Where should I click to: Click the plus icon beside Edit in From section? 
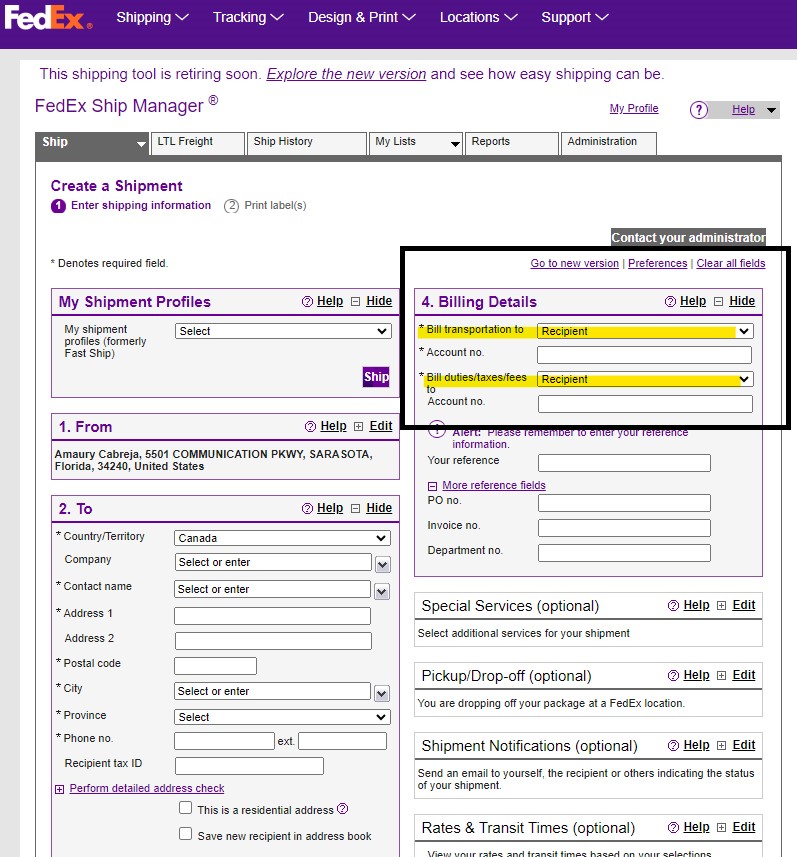(358, 426)
